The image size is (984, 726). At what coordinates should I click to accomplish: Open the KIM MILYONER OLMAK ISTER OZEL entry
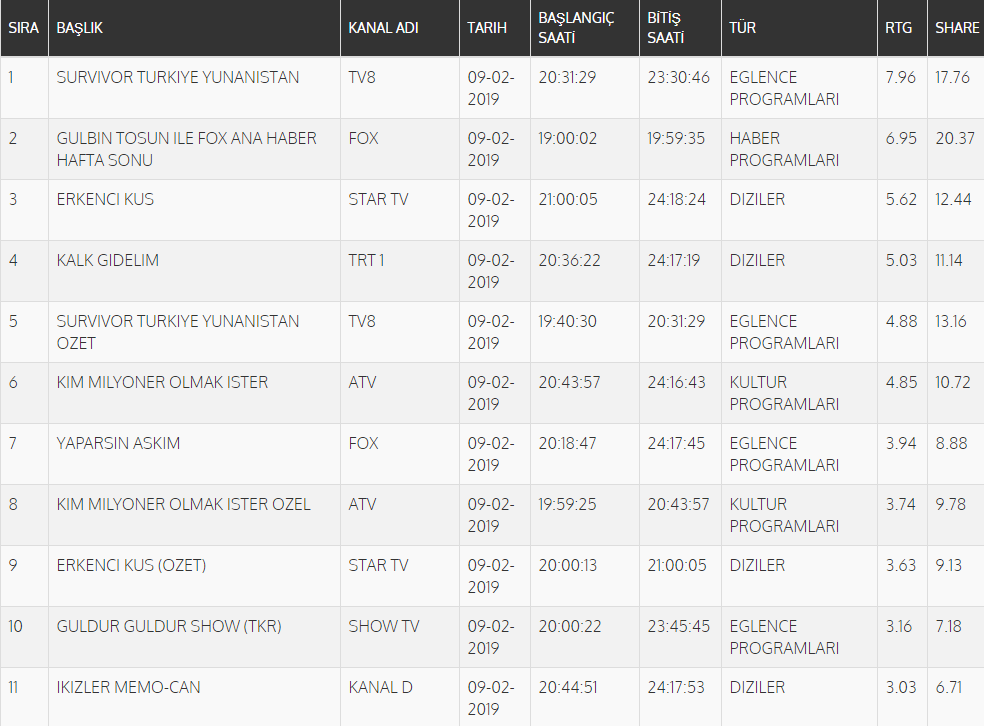(183, 504)
